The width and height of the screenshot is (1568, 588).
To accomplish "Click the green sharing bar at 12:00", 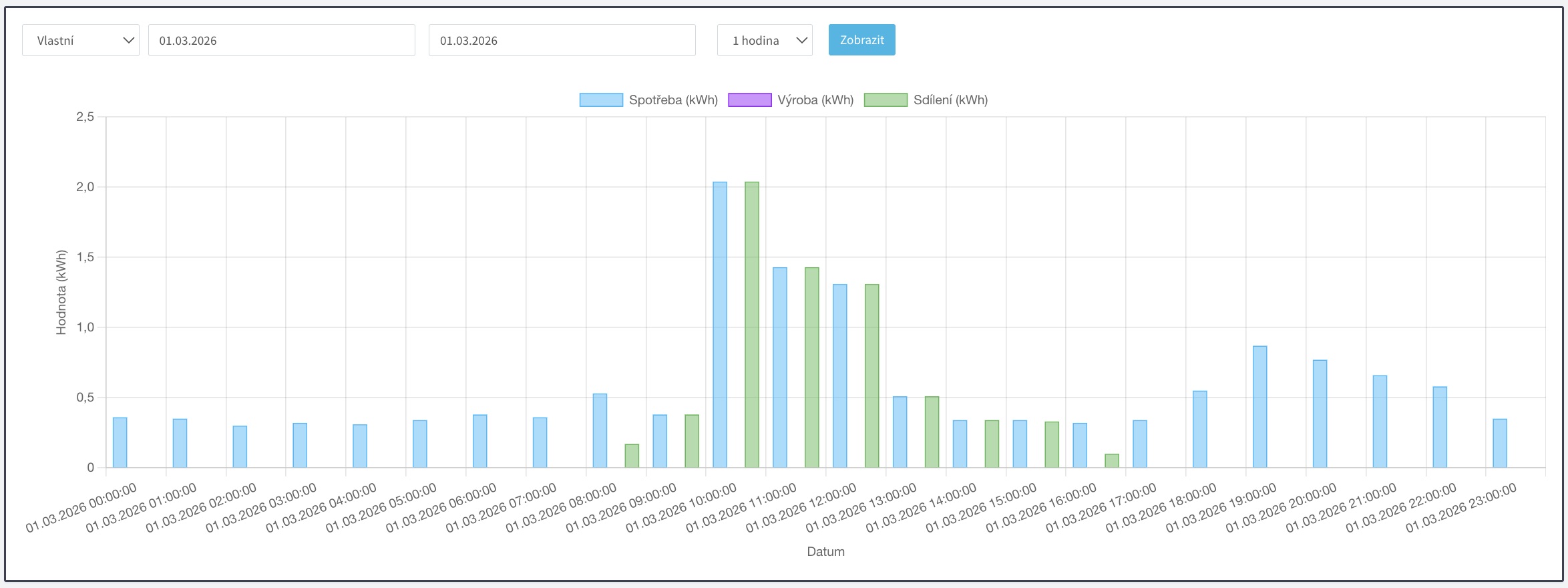I will (x=871, y=376).
